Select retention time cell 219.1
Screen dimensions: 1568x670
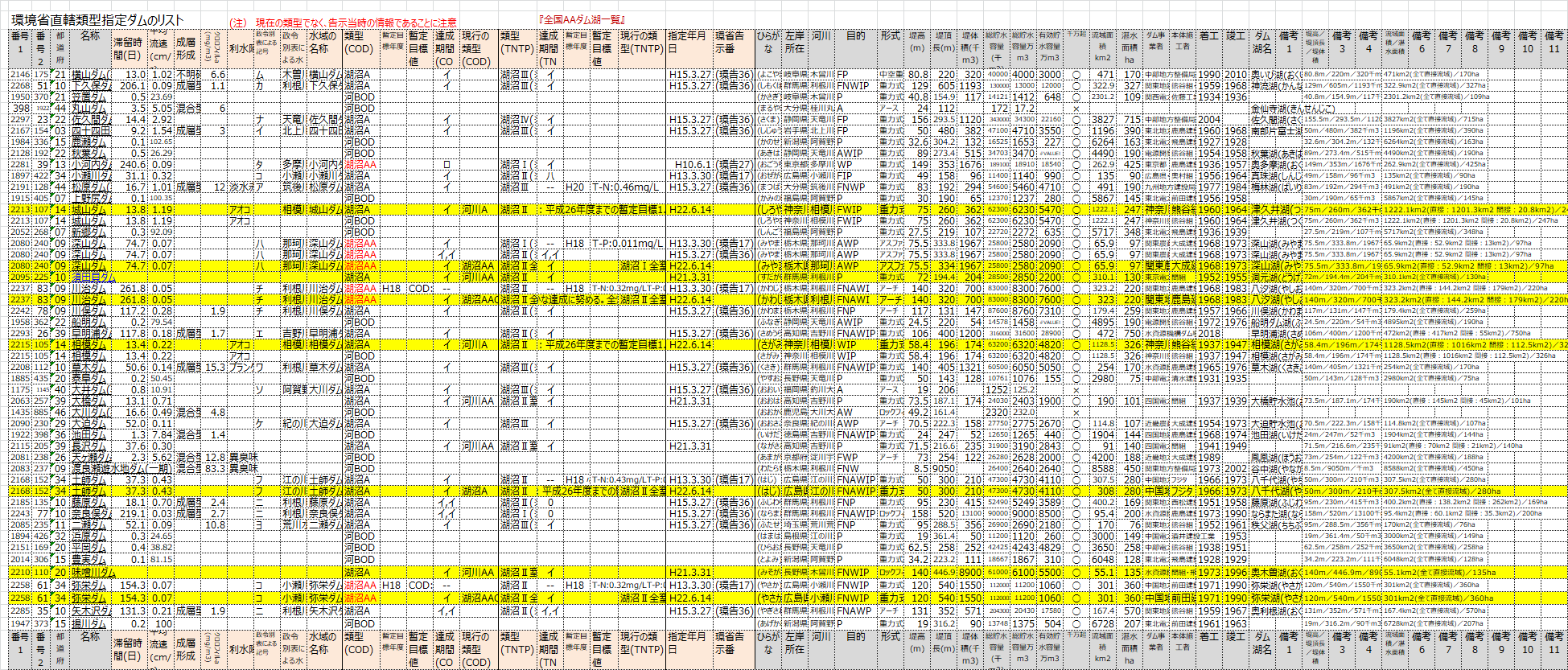(x=131, y=513)
